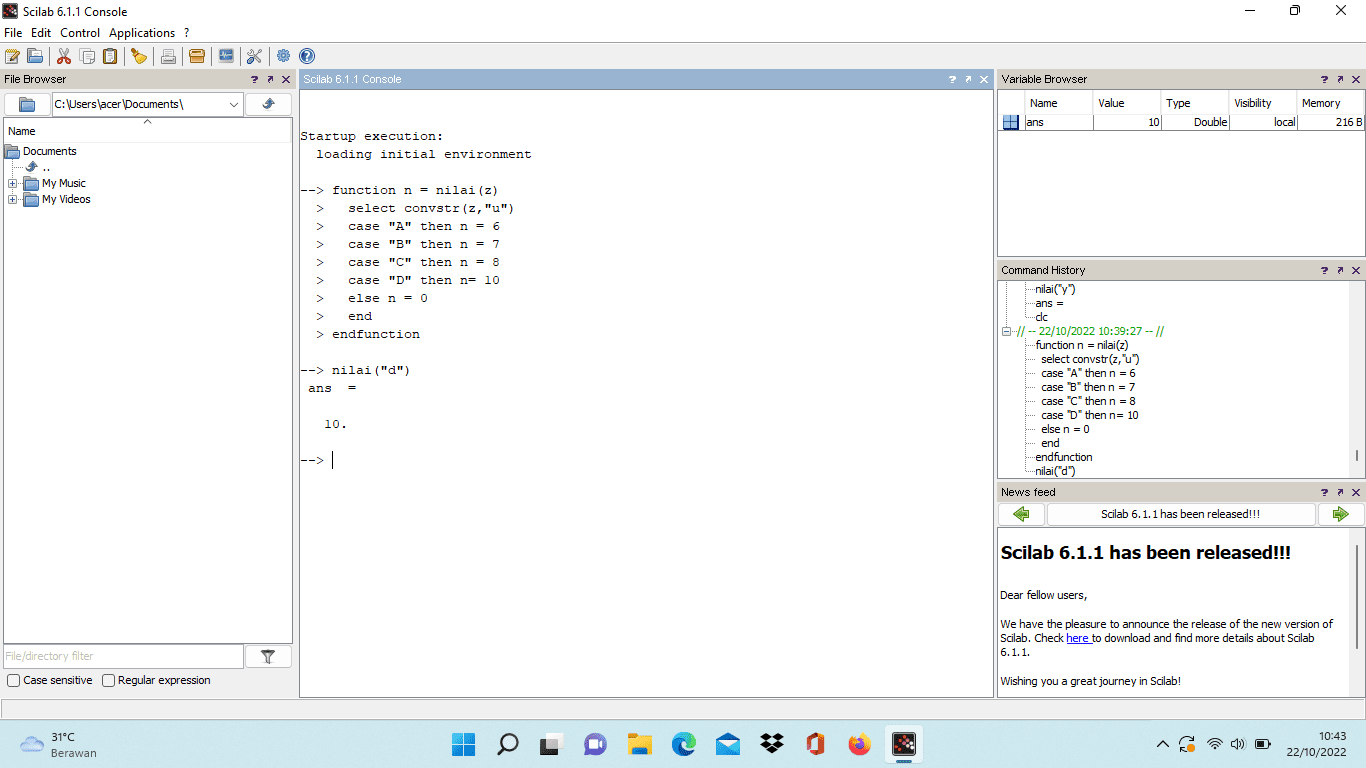Enable the Case sensitive checkbox
Screen dimensions: 1366x768
click(14, 681)
